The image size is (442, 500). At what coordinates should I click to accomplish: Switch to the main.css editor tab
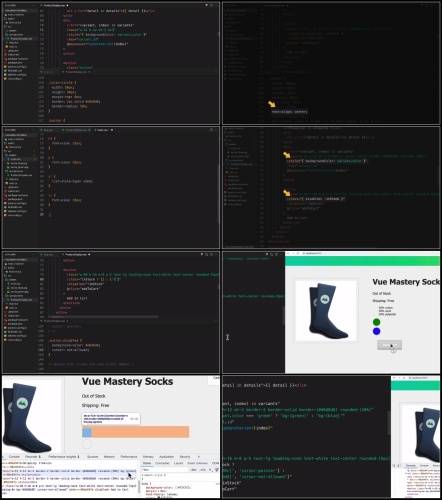click(103, 130)
